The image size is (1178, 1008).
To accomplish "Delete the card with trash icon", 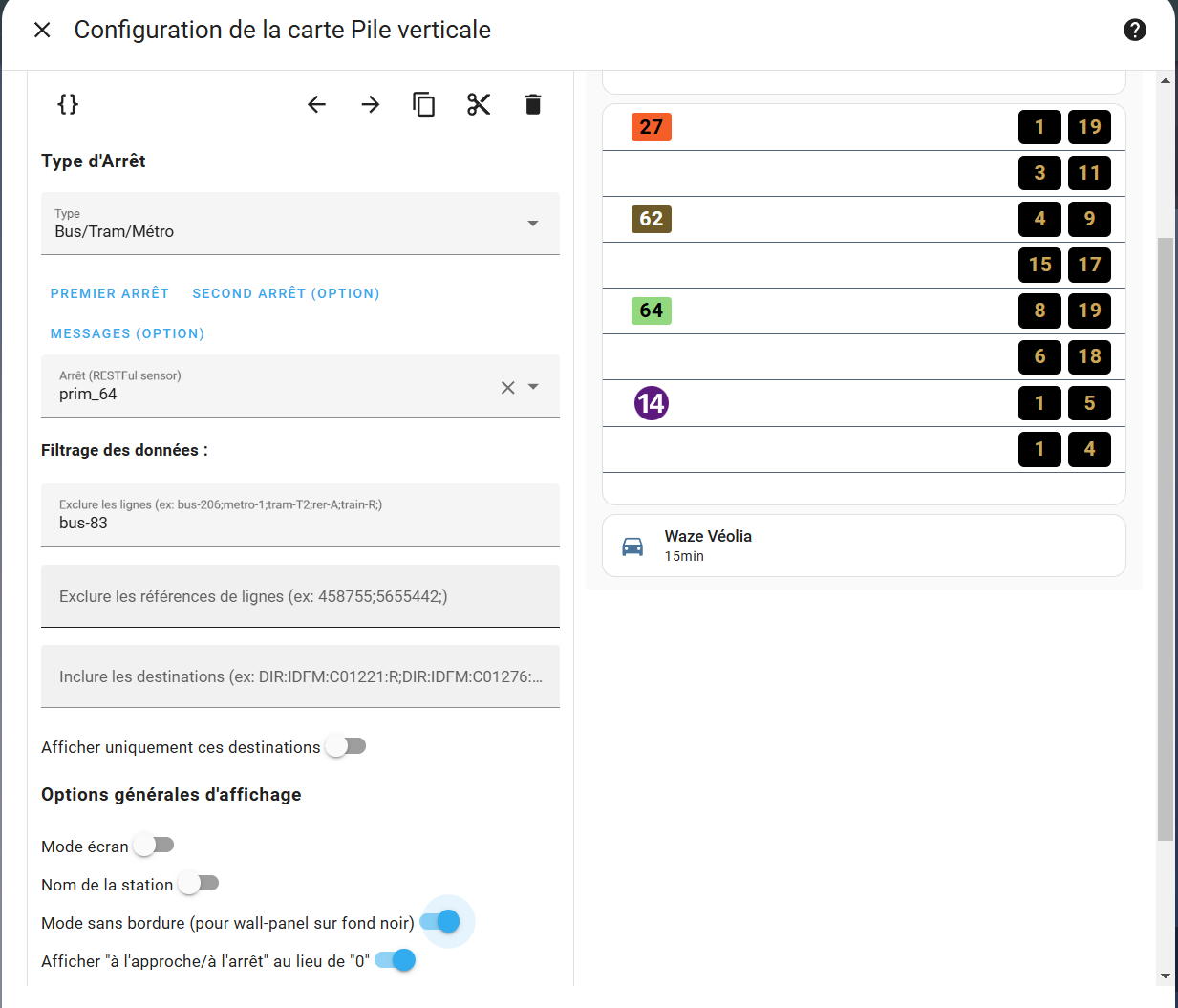I will pyautogui.click(x=533, y=104).
